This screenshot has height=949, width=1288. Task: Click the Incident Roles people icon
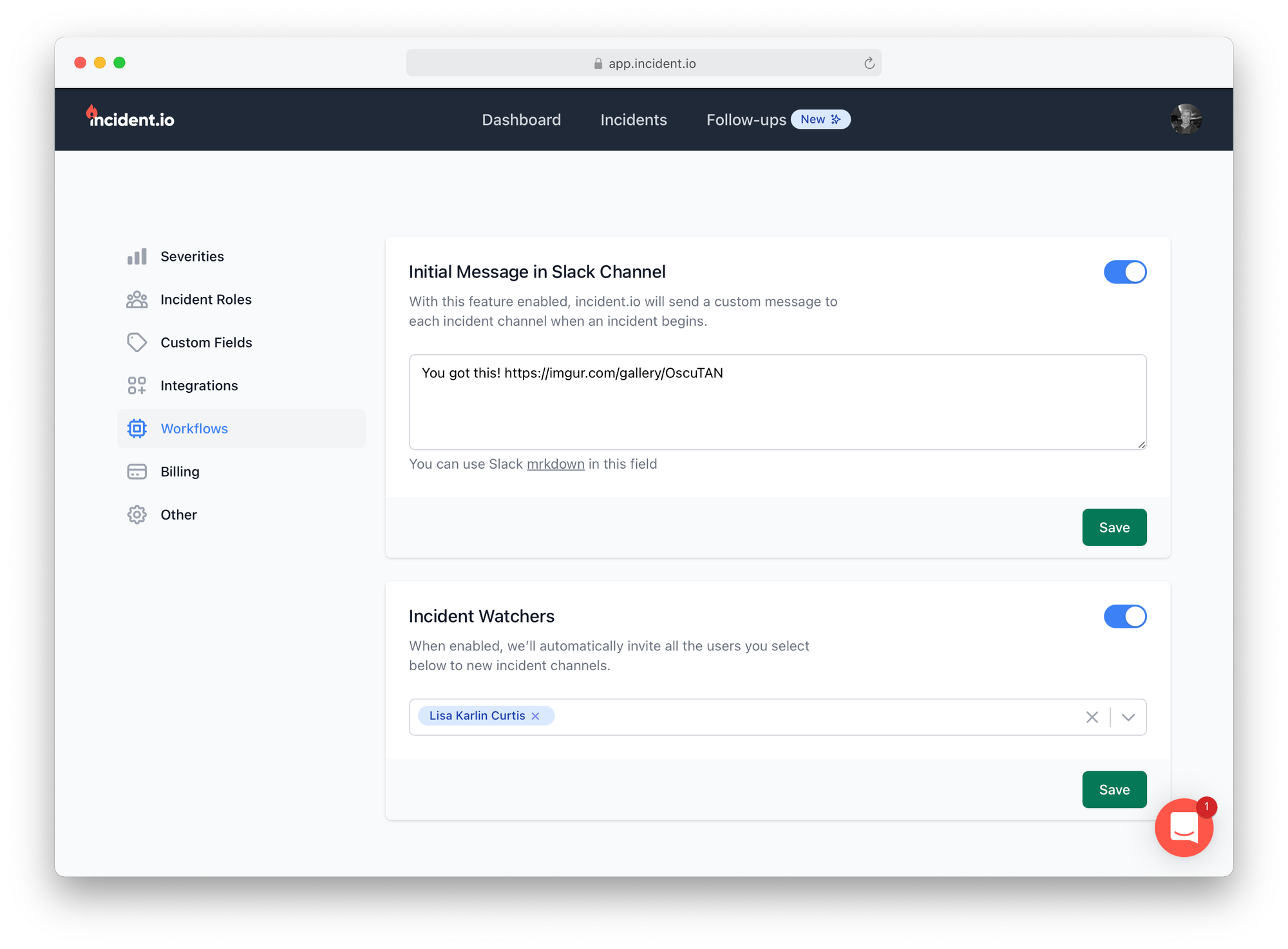point(137,299)
